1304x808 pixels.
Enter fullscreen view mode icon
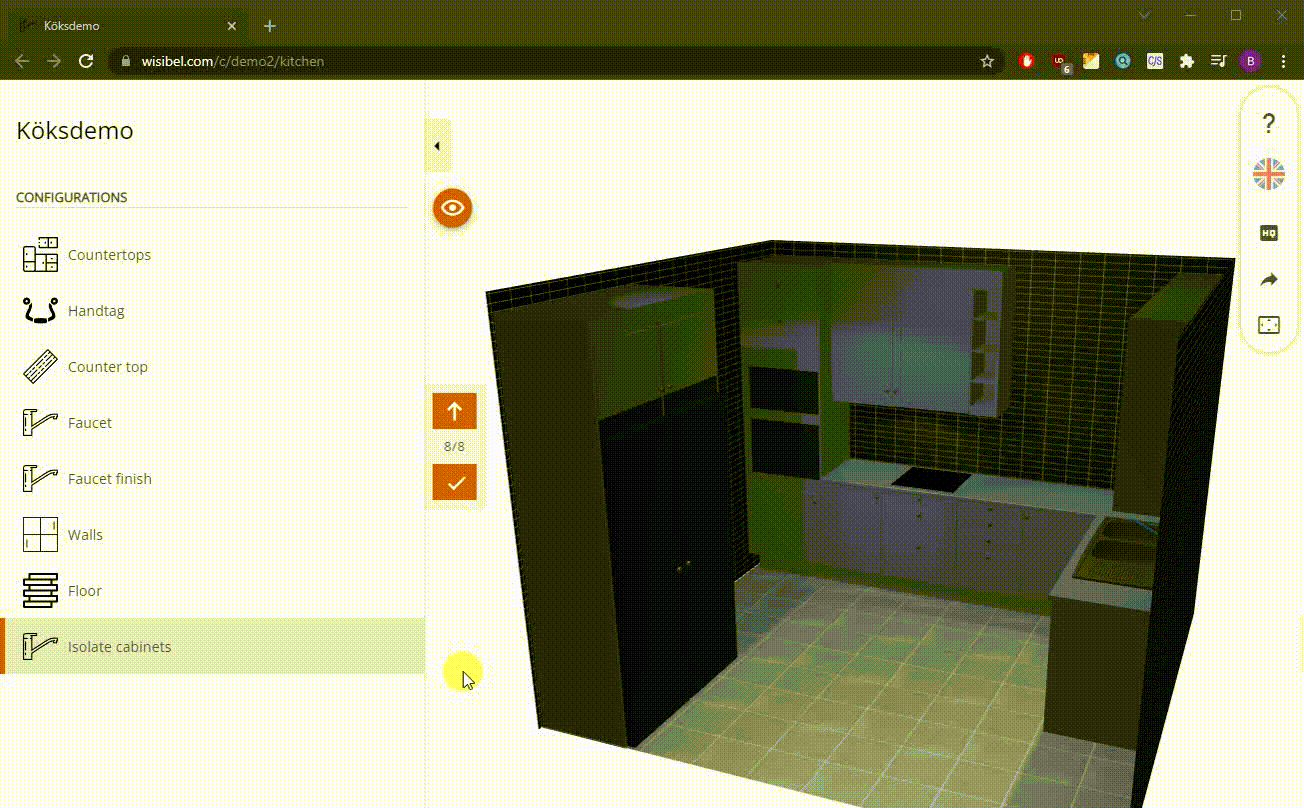(x=1268, y=325)
